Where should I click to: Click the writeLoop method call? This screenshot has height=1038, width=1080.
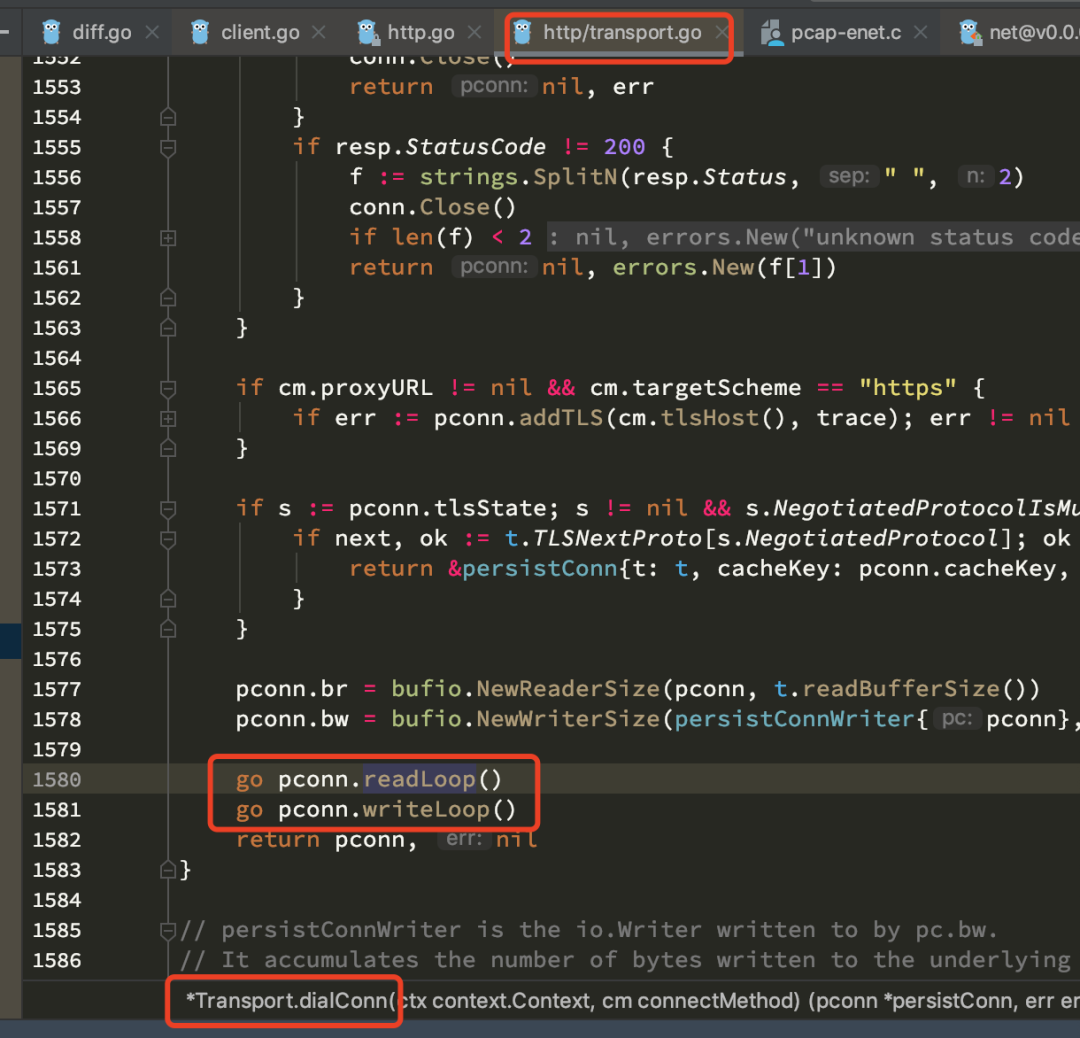tap(426, 809)
